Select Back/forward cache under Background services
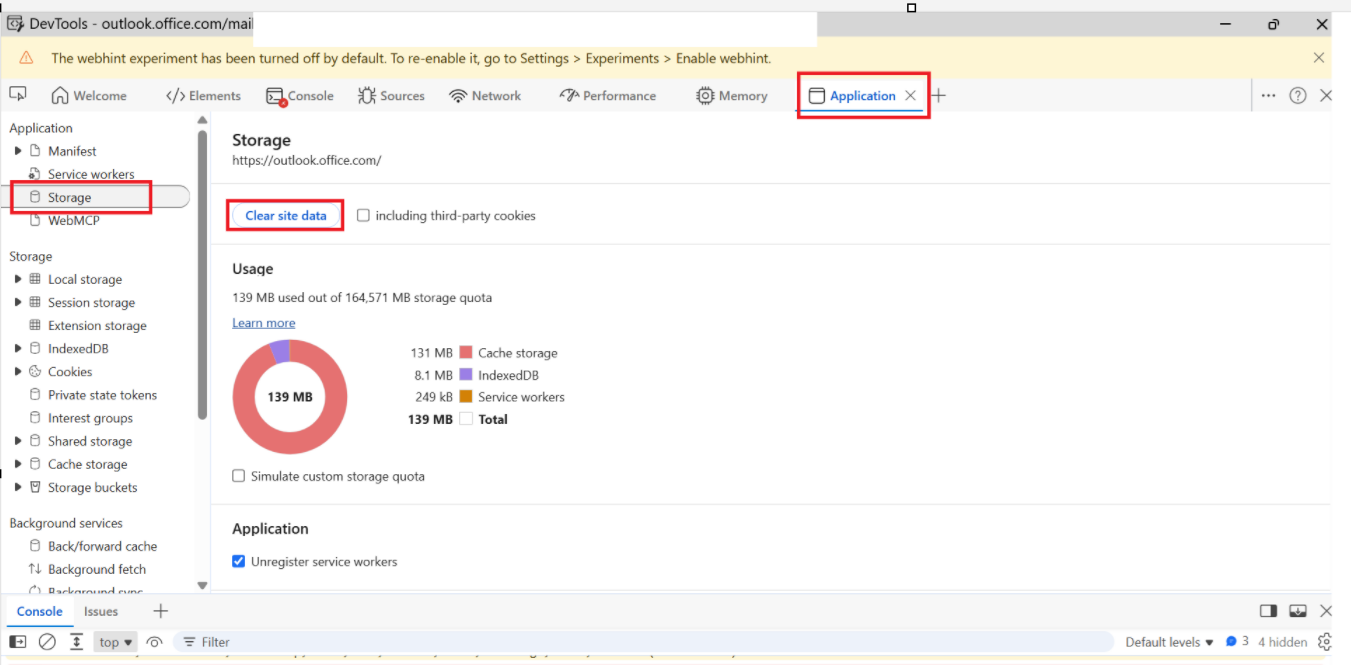Image resolution: width=1351 pixels, height=665 pixels. tap(102, 546)
